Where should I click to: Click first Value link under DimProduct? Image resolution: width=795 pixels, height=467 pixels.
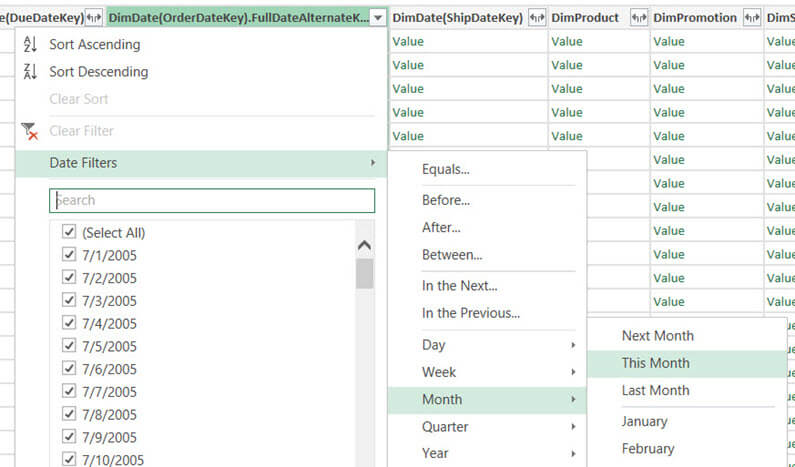pos(567,41)
